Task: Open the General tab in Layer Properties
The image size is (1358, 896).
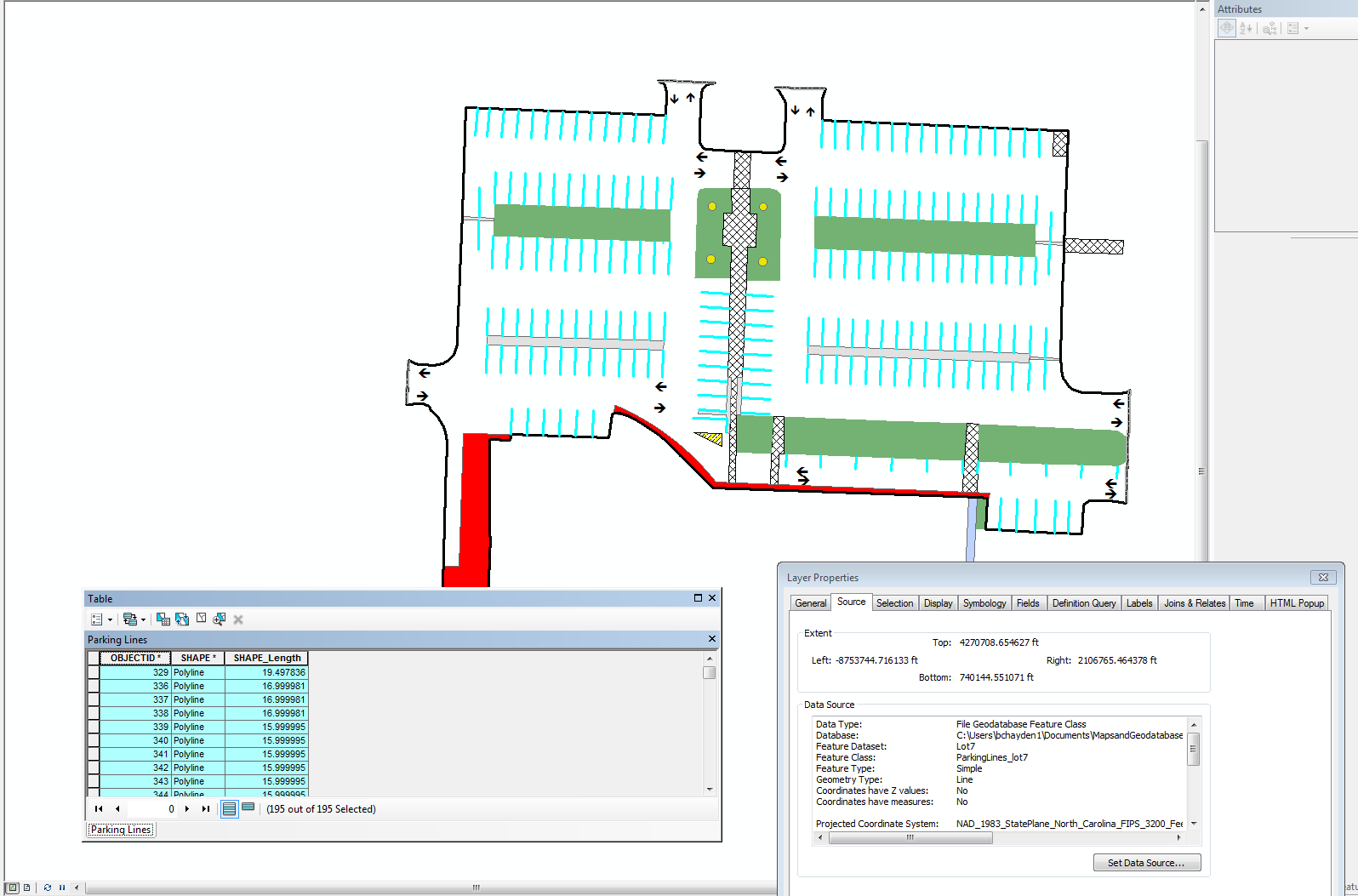Action: 810,603
